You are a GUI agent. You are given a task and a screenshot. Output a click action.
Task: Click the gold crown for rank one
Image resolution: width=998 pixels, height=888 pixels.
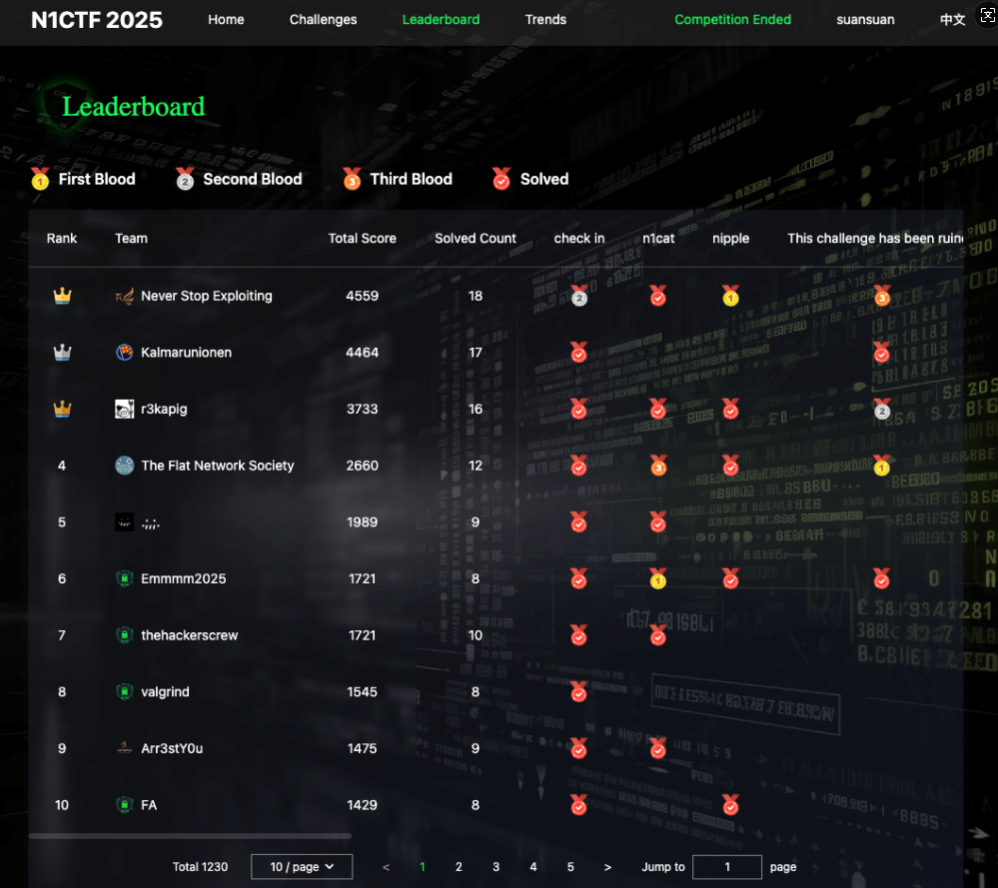[x=62, y=296]
